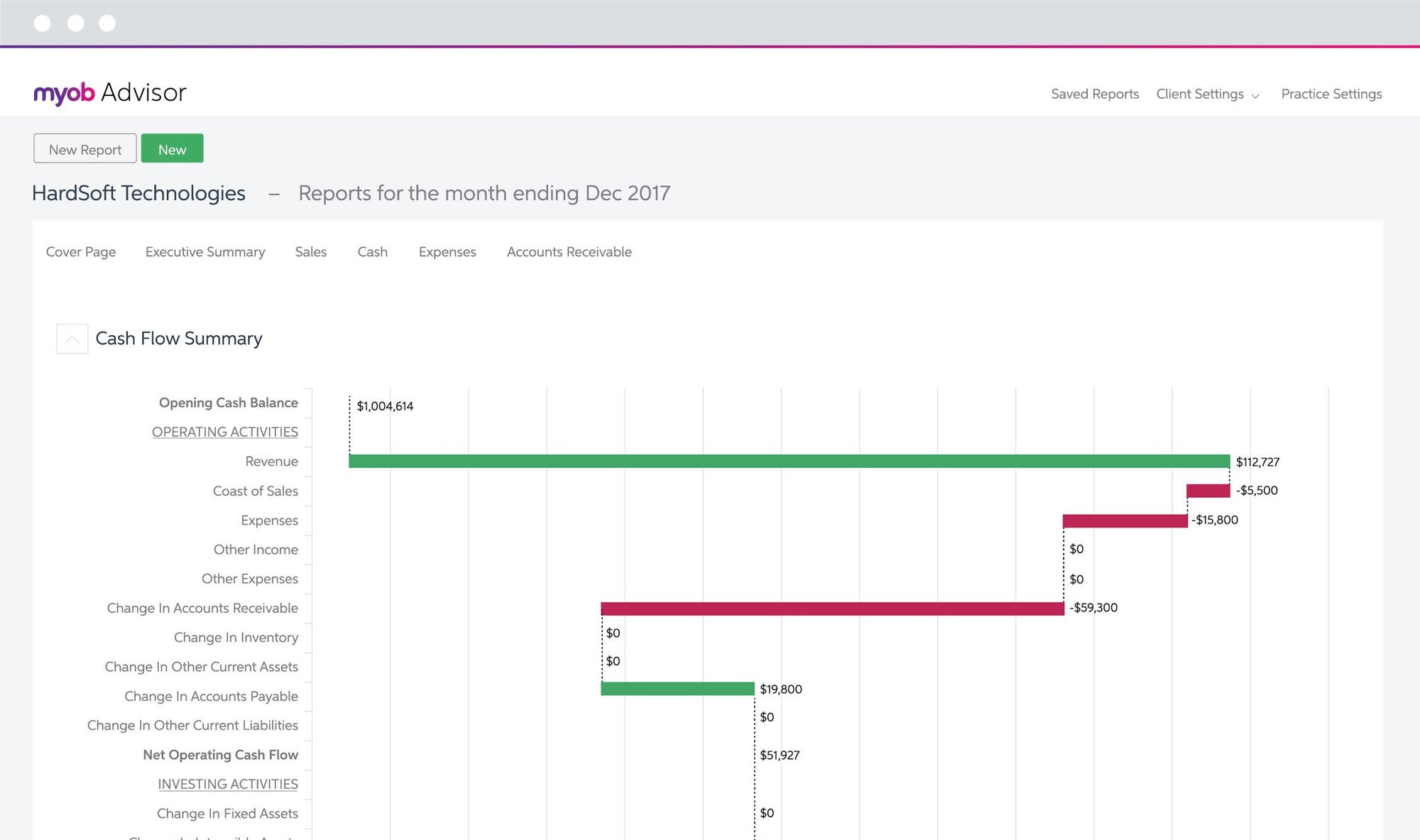This screenshot has width=1420, height=840.
Task: Click the myob Advisor logo
Action: click(110, 93)
